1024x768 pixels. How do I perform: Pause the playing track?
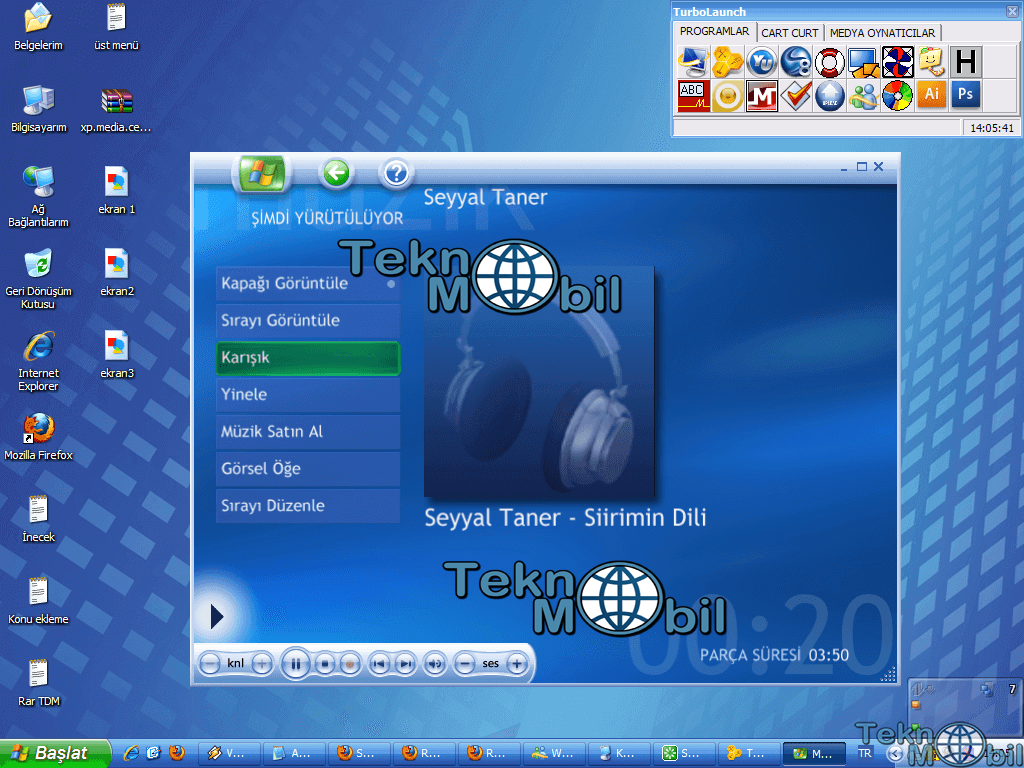[295, 664]
